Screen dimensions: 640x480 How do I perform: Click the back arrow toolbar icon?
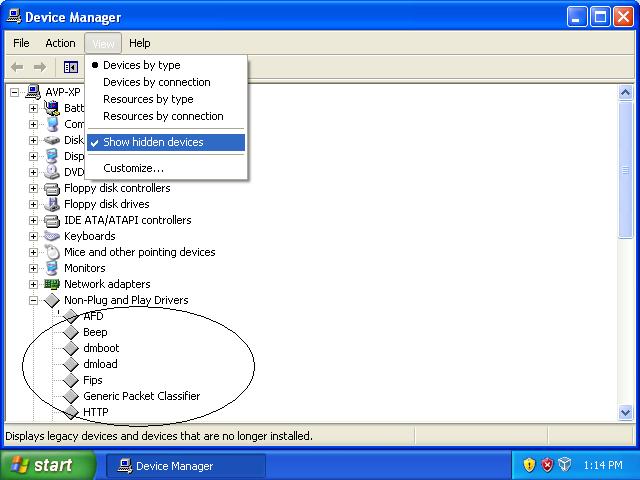click(17, 67)
